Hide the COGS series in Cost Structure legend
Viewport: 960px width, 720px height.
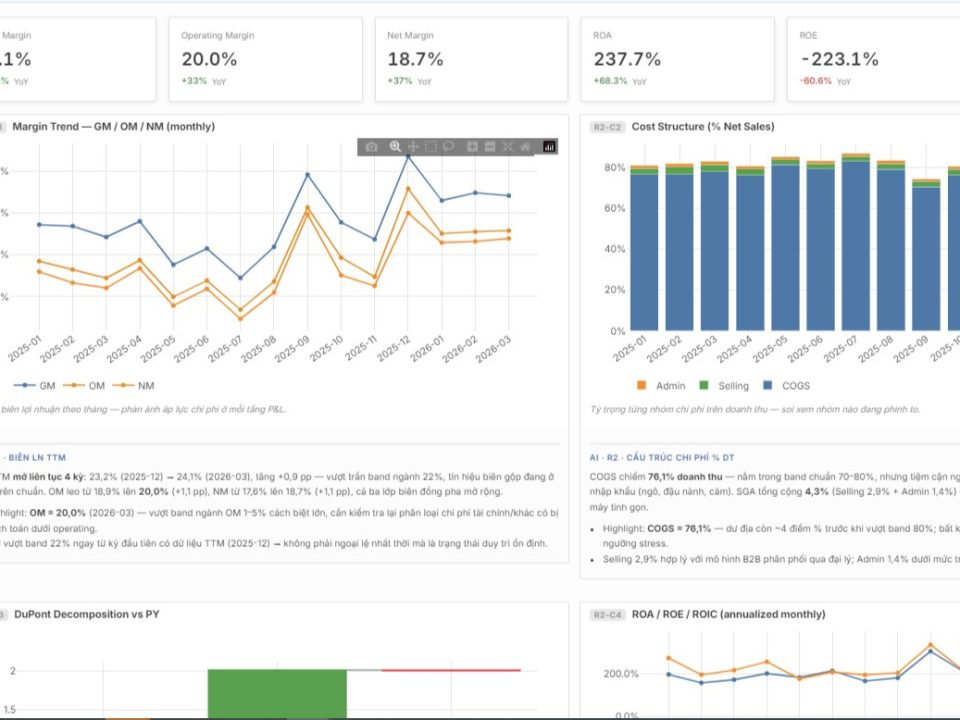point(787,386)
